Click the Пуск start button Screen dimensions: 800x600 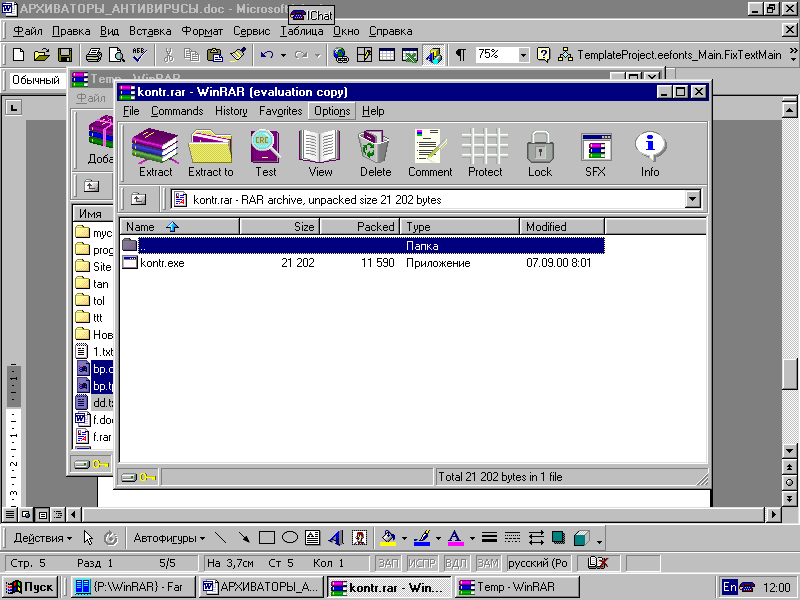tap(30, 587)
